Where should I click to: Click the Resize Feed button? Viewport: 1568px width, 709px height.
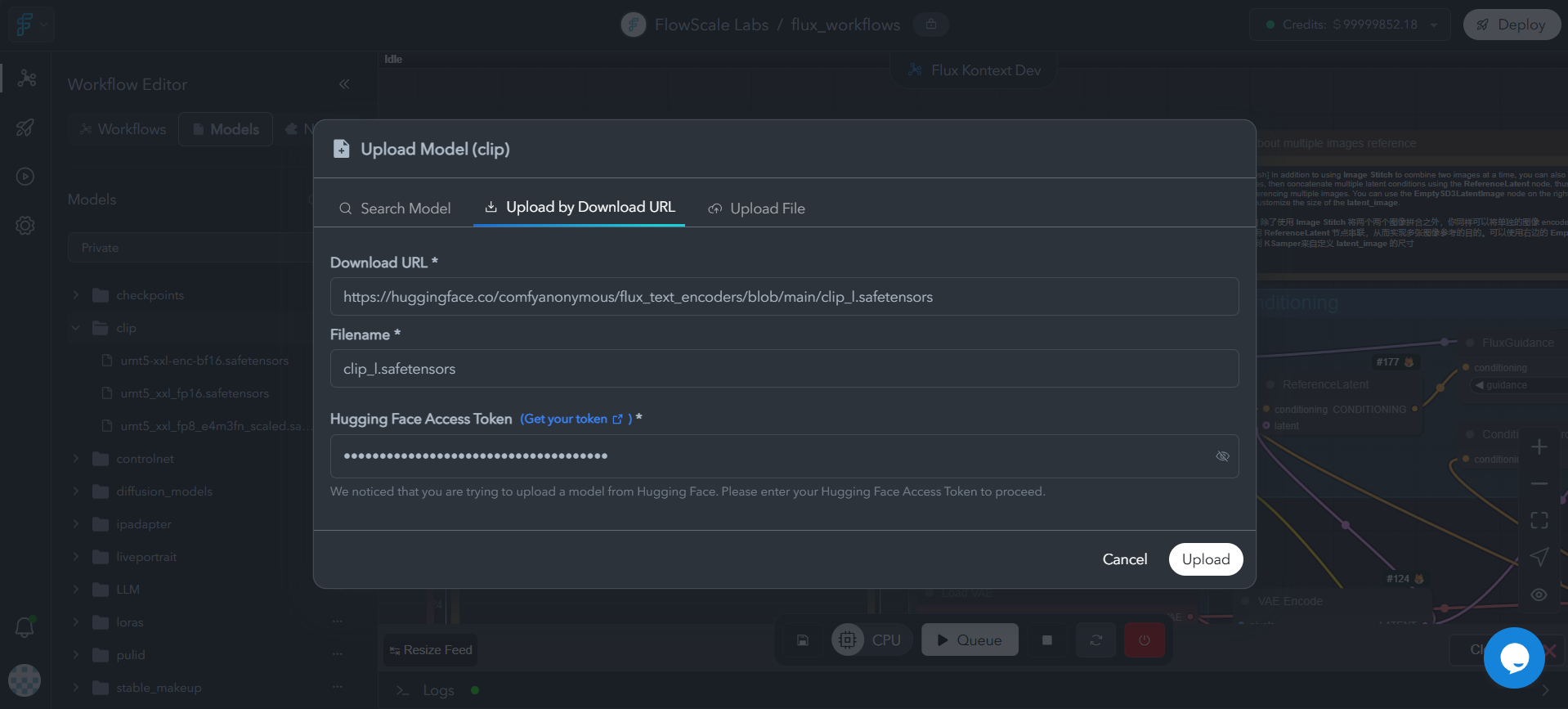pos(431,650)
